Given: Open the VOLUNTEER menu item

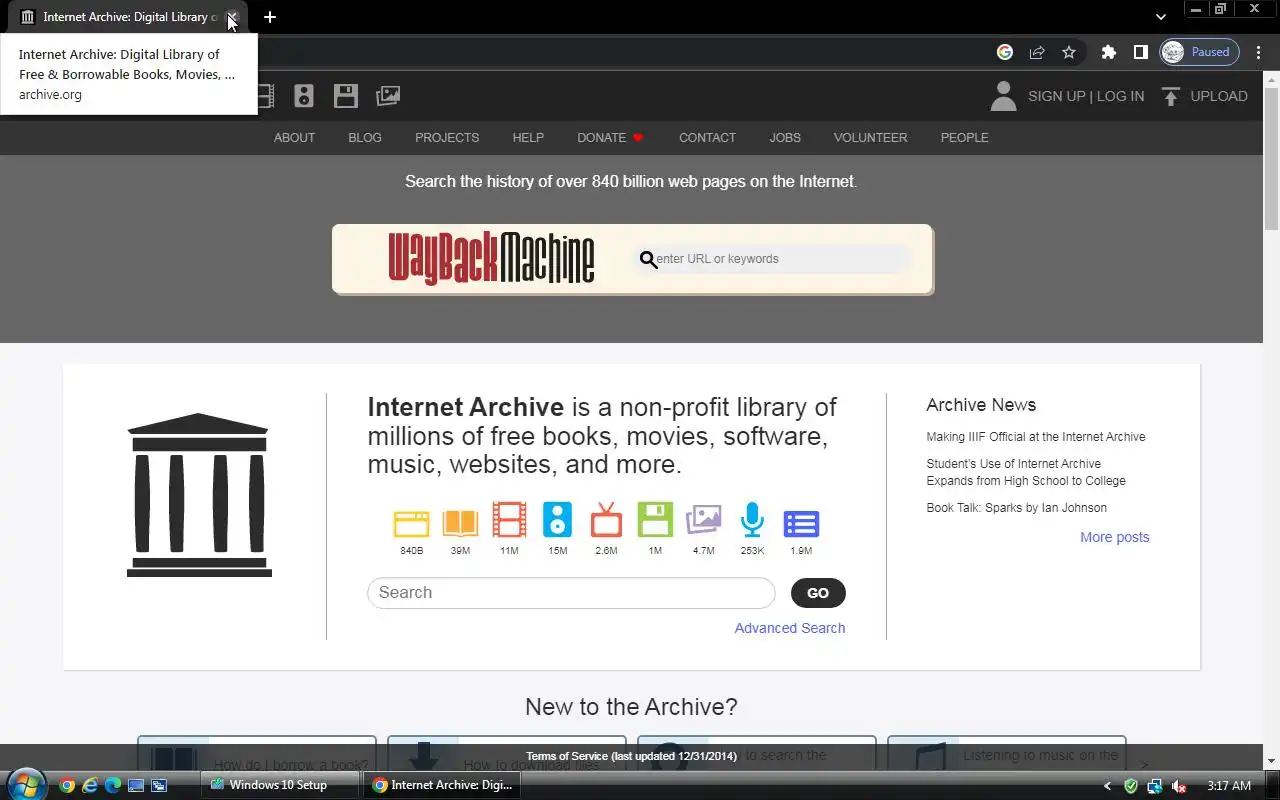Looking at the screenshot, I should (871, 138).
